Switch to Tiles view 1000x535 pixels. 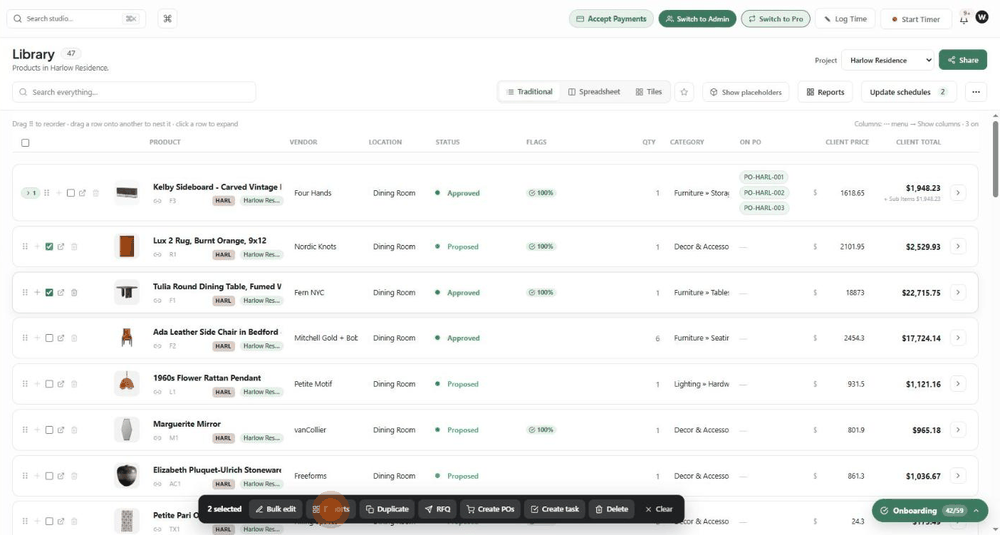click(x=649, y=92)
